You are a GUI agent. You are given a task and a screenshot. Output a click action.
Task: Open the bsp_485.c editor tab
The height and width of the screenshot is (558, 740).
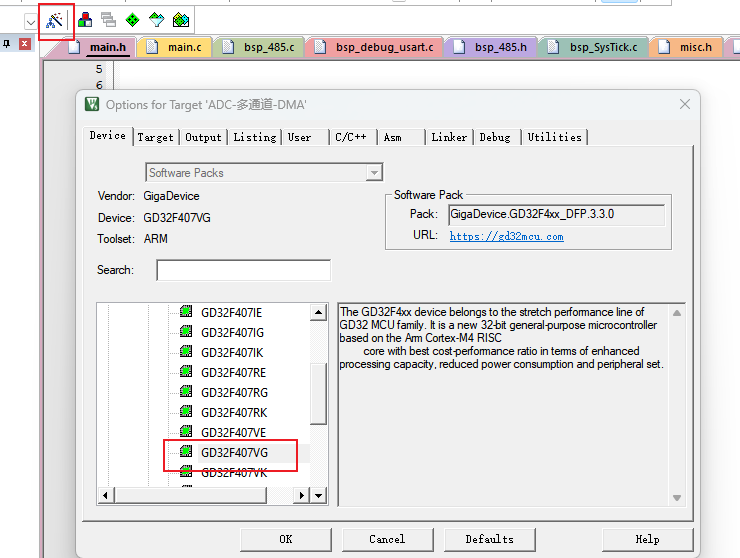coord(260,47)
